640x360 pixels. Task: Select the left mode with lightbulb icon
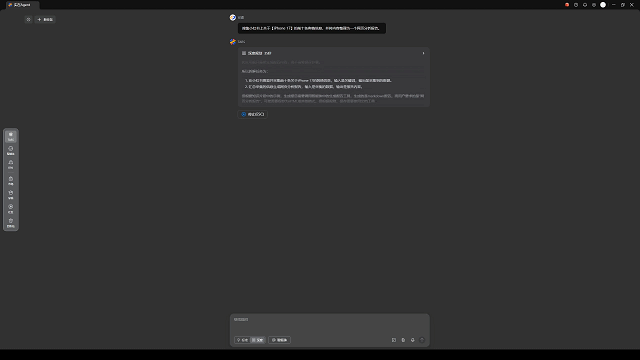click(242, 340)
